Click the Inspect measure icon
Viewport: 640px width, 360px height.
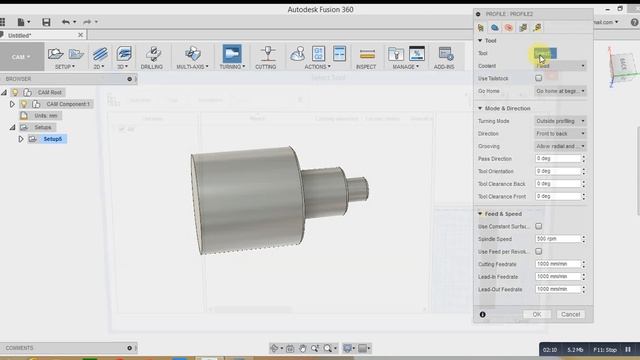[367, 54]
